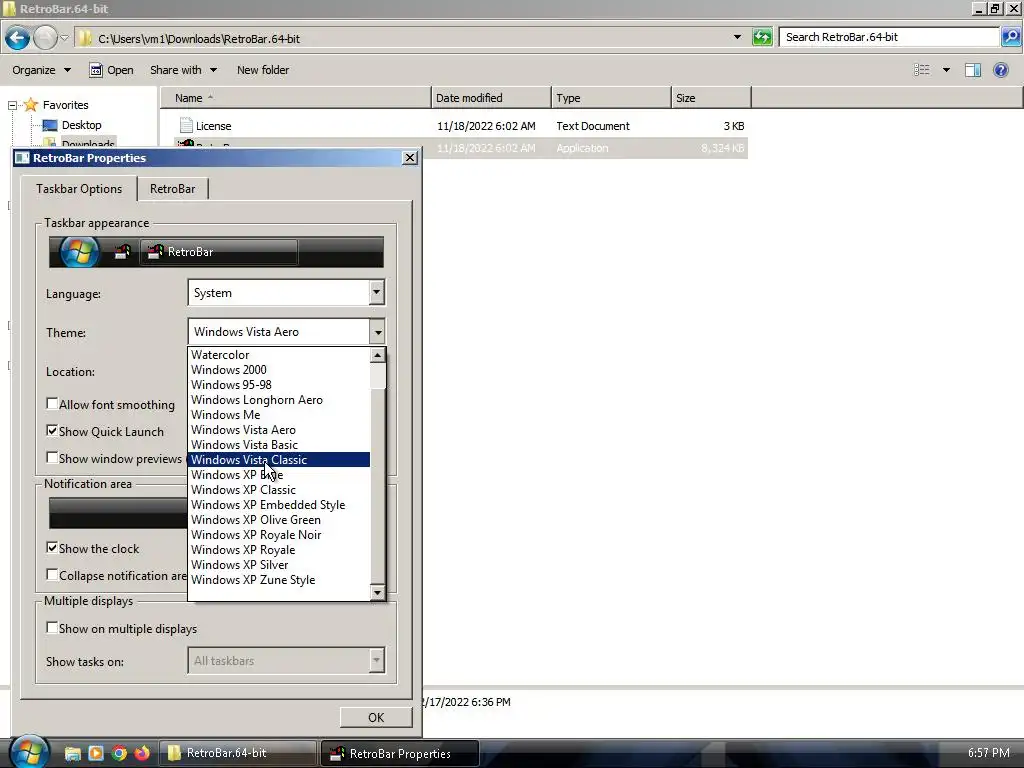
Task: Toggle Collapse notification area checkbox
Action: pyautogui.click(x=52, y=574)
